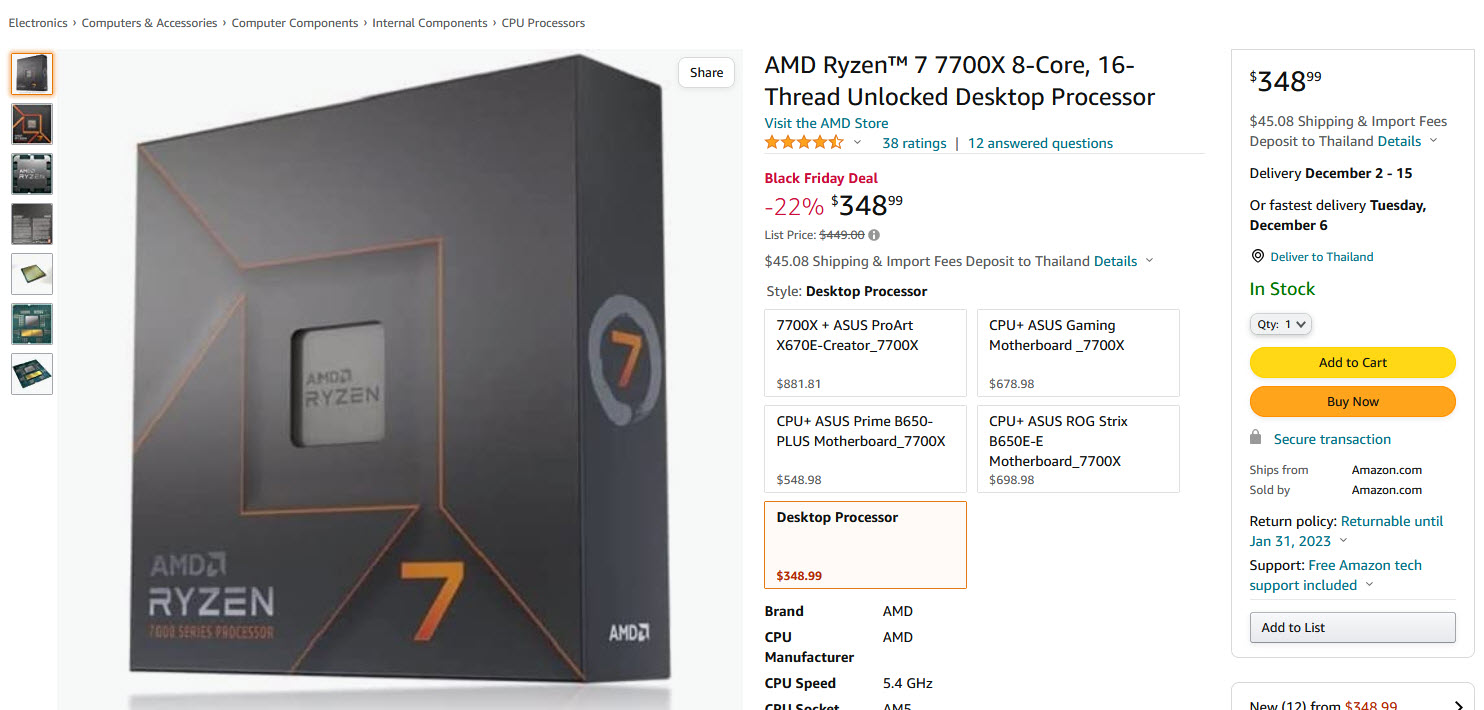Click the Add to Cart button
Viewport: 1484px width, 710px height.
(1352, 362)
